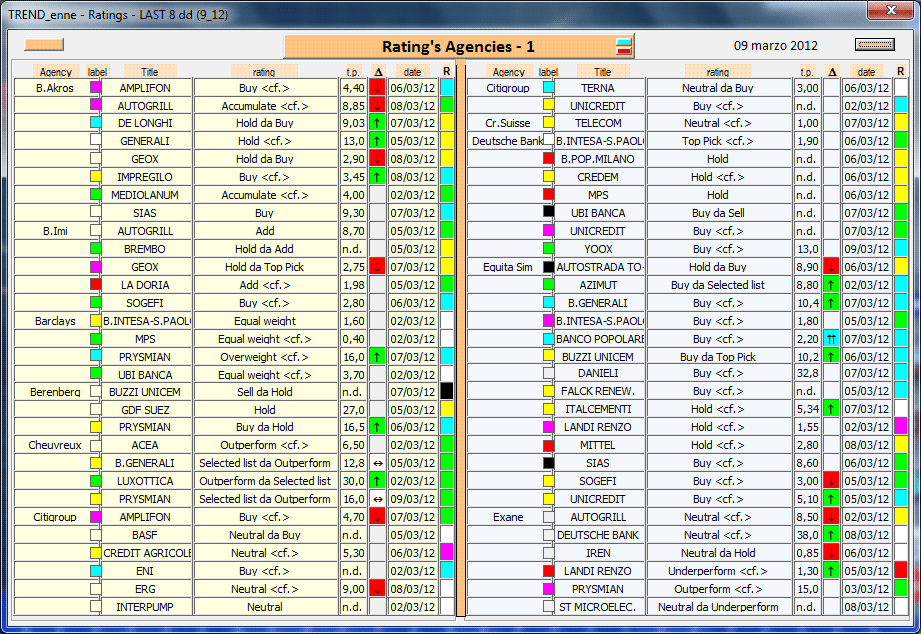The height and width of the screenshot is (634, 921).
Task: Click the red down arrow in B.Imi GEOX row
Action: click(x=378, y=267)
